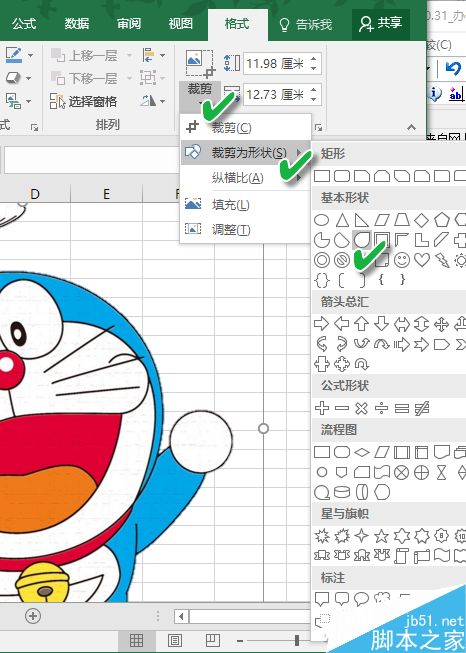Switch to the 视图 tab
This screenshot has height=653, width=466.
[x=180, y=23]
